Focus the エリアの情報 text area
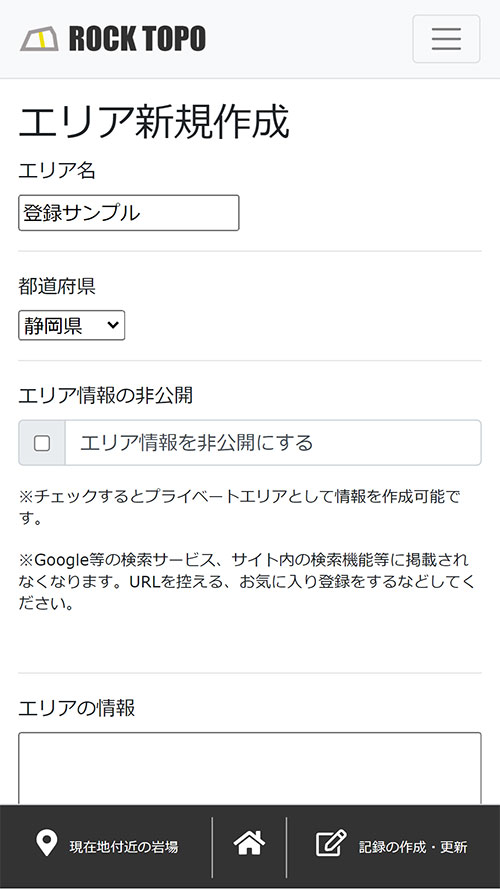Screen dimensions: 500x889 point(250,768)
